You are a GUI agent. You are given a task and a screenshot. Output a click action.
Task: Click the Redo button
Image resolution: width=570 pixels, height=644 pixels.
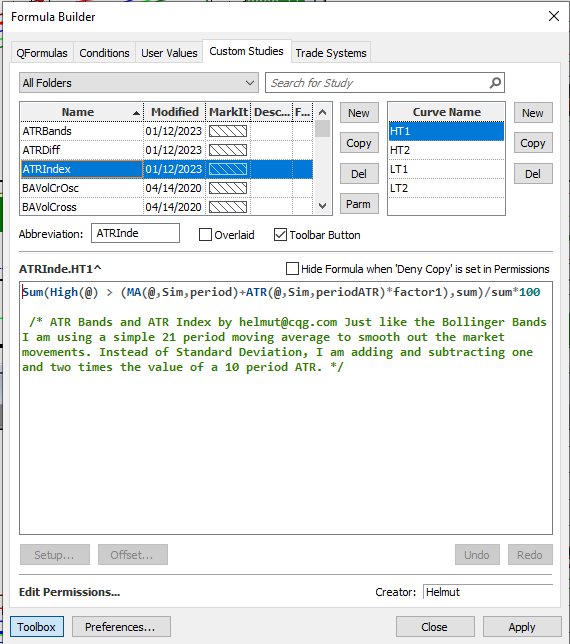click(530, 555)
